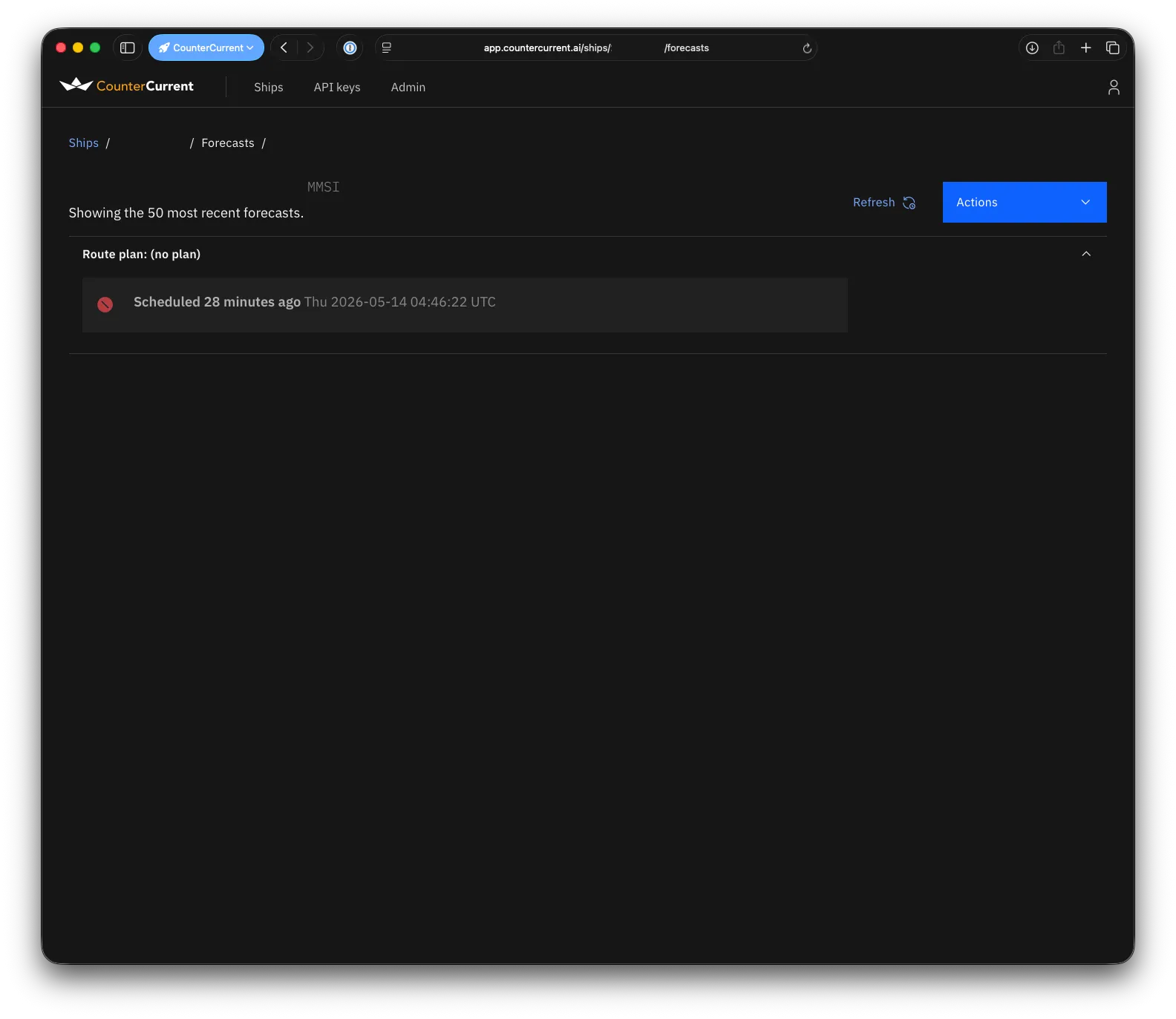Click the Refresh link
The image size is (1176, 1019).
click(x=874, y=202)
